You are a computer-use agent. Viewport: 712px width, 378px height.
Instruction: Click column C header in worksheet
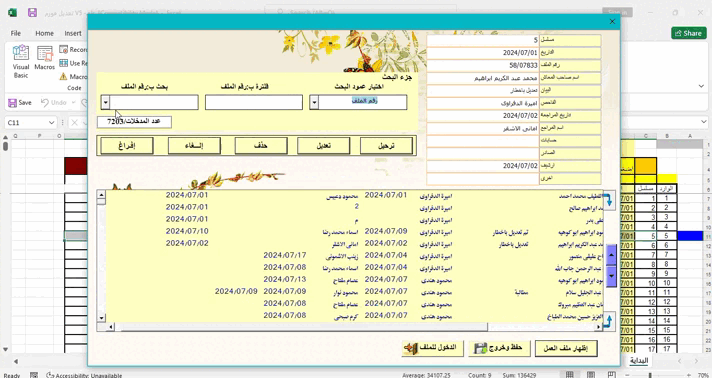point(646,135)
